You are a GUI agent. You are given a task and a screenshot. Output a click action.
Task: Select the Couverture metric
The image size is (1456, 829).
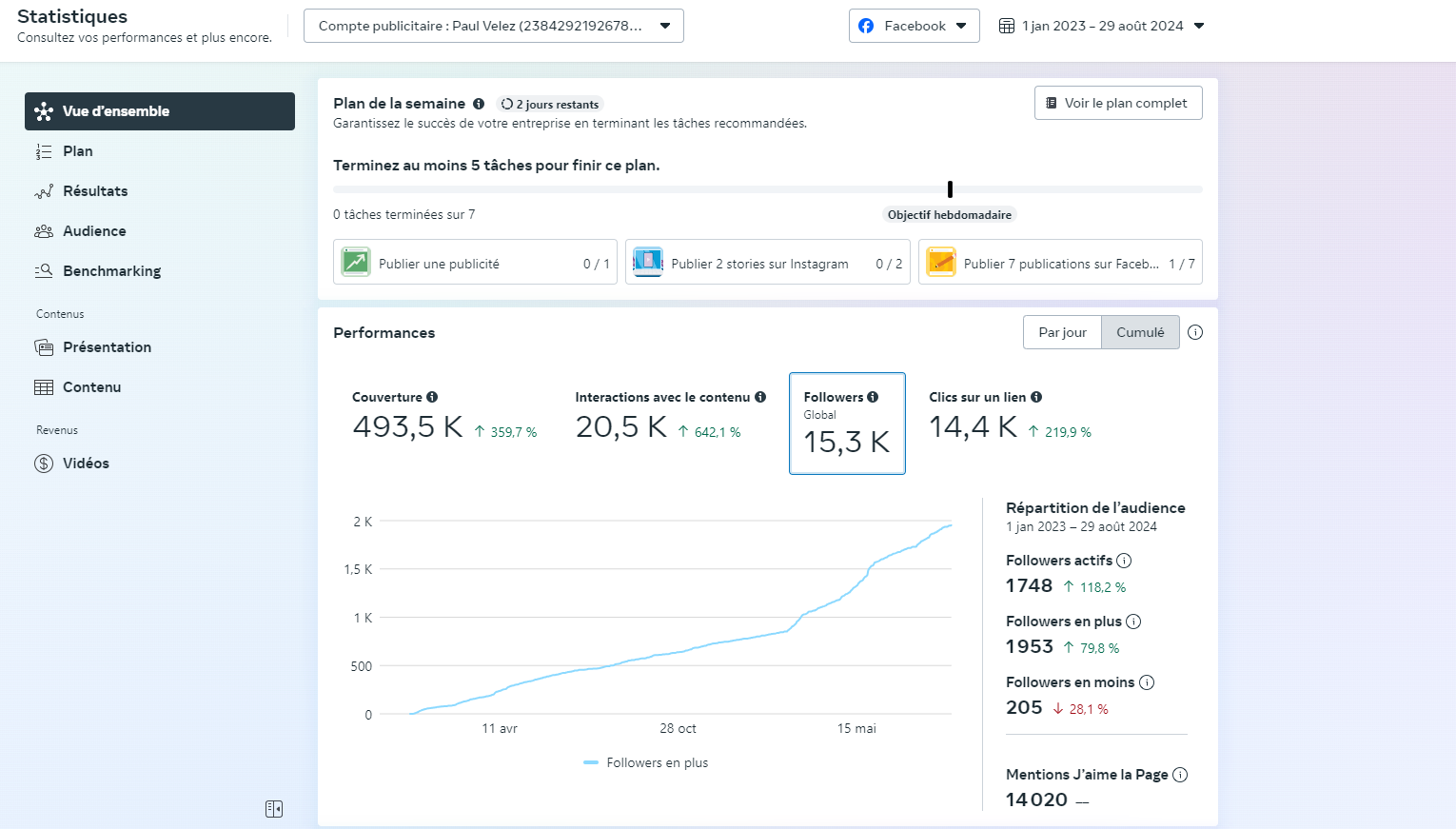click(445, 417)
